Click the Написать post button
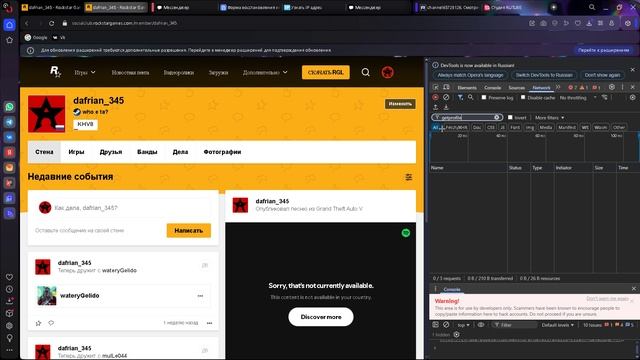 [189, 230]
